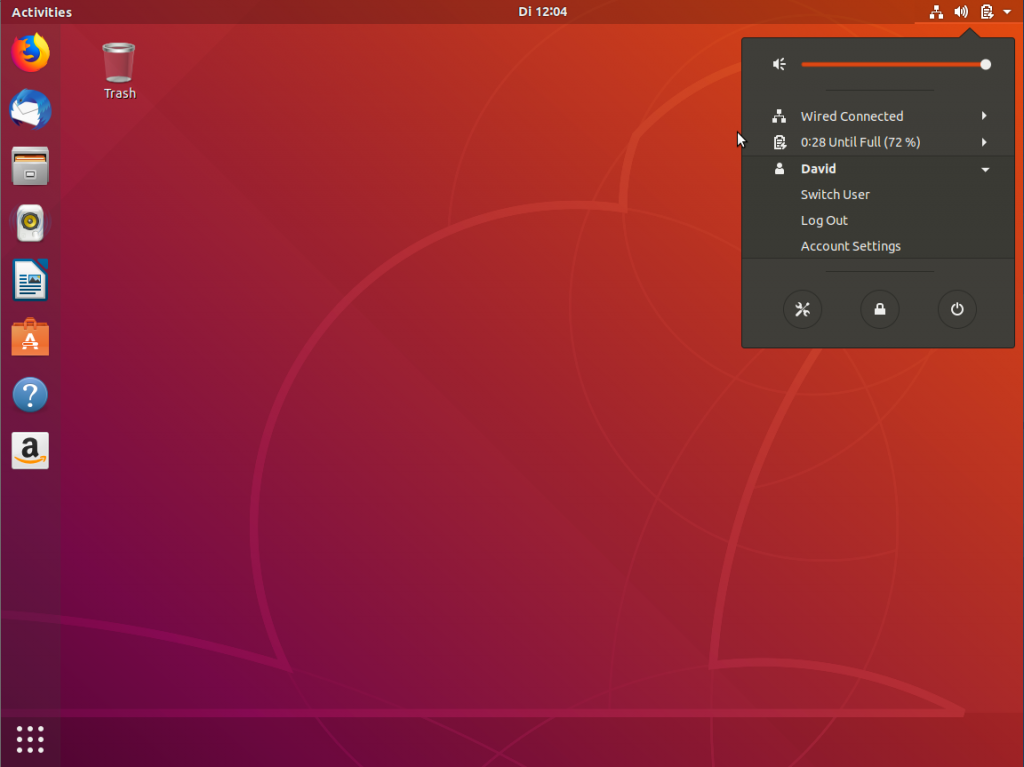
Task: Click the wired network icon in the menu
Action: point(779,116)
